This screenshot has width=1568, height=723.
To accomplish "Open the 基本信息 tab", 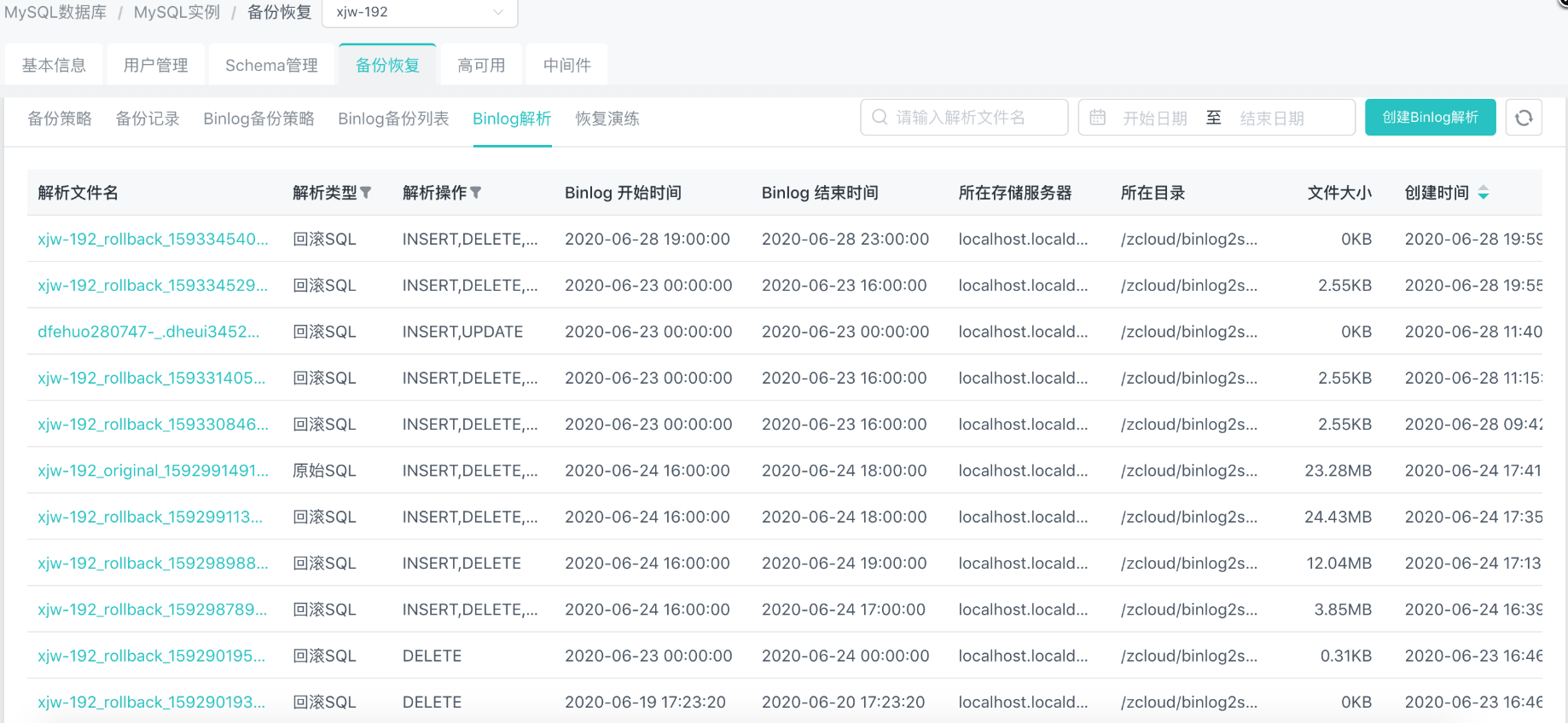I will tap(54, 65).
